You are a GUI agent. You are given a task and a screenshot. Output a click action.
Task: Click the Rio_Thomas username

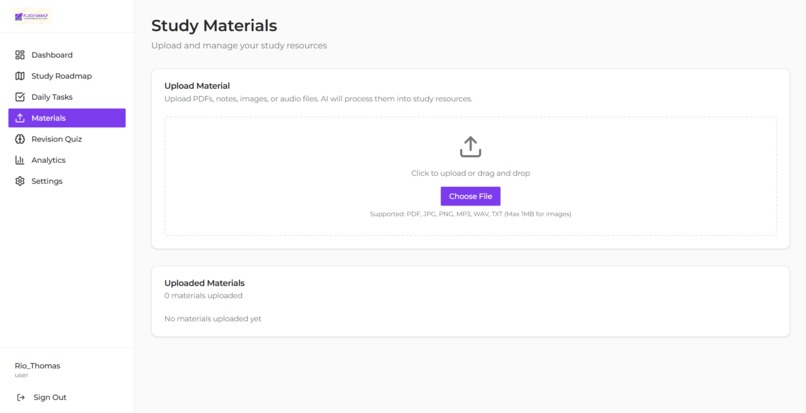[x=38, y=366]
